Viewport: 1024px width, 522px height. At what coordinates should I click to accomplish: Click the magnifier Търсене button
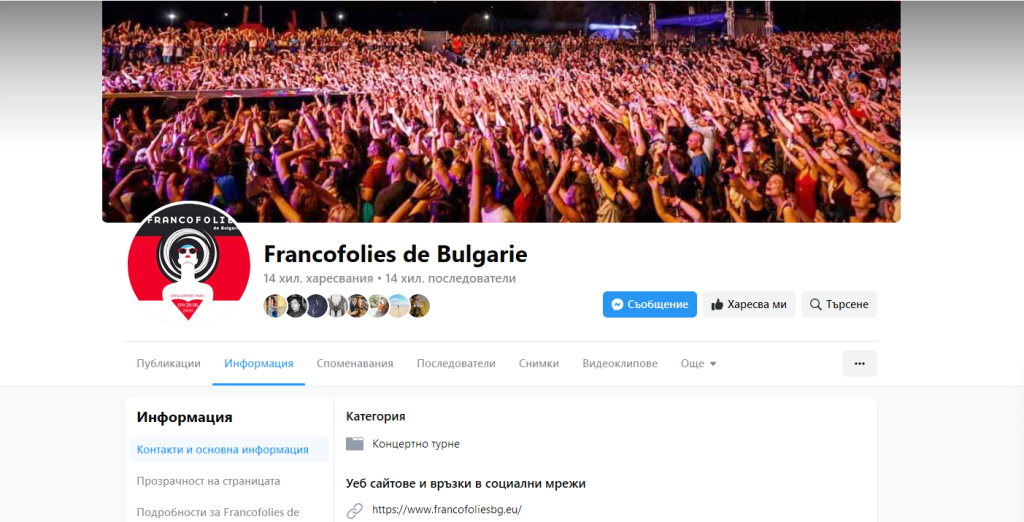click(839, 304)
